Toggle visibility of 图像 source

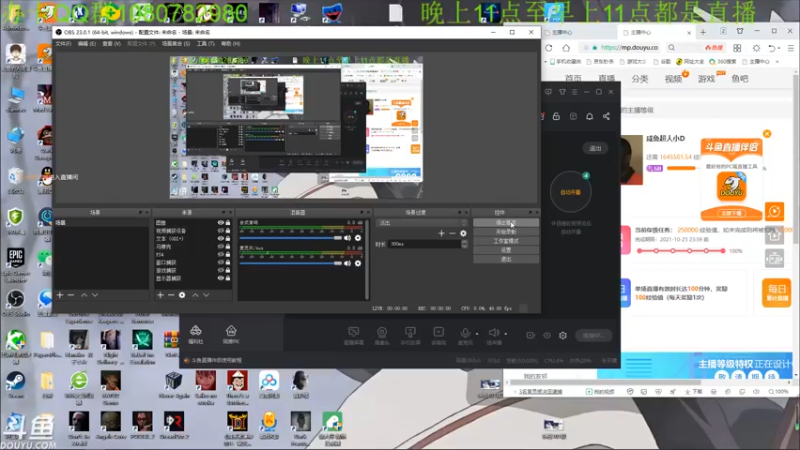point(221,223)
